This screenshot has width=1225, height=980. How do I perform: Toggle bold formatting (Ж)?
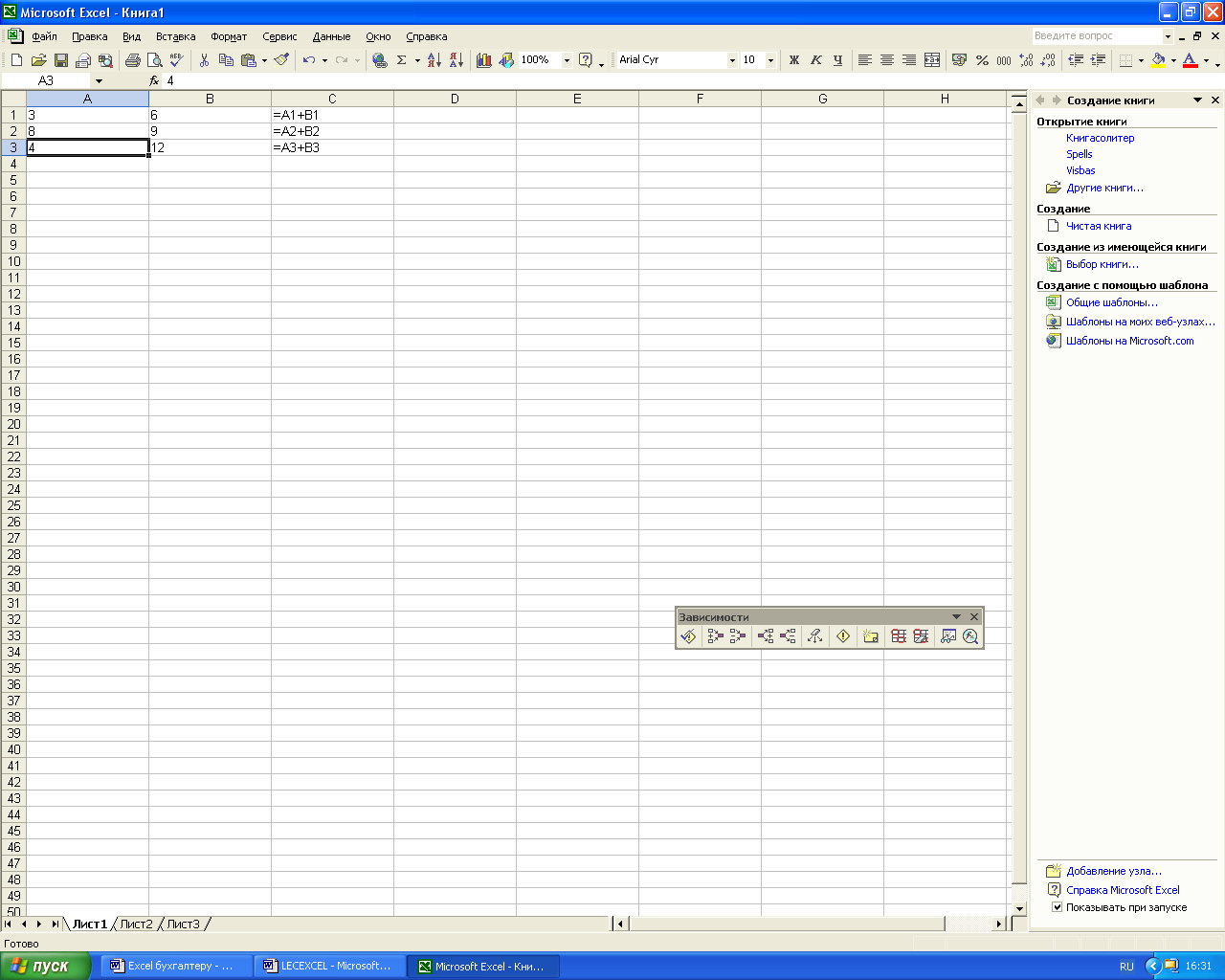click(793, 60)
